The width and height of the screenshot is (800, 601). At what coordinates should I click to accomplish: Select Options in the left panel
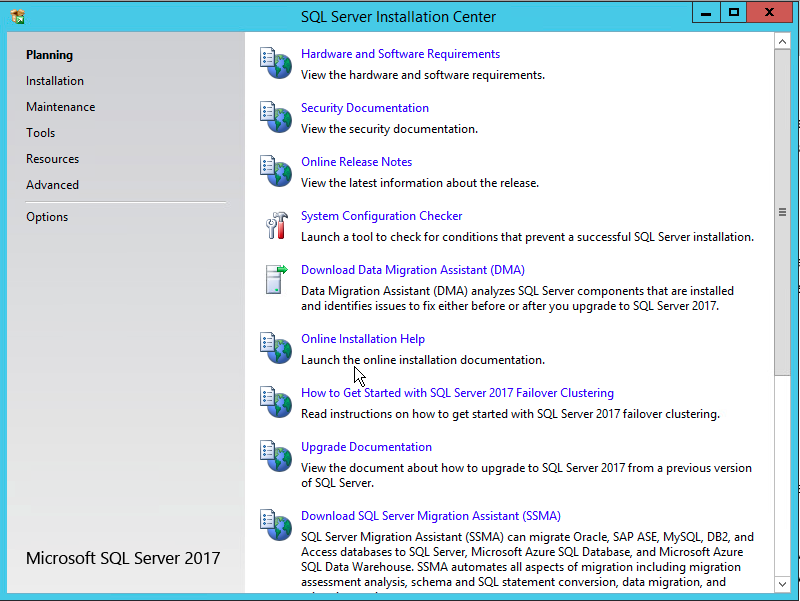[x=47, y=217]
